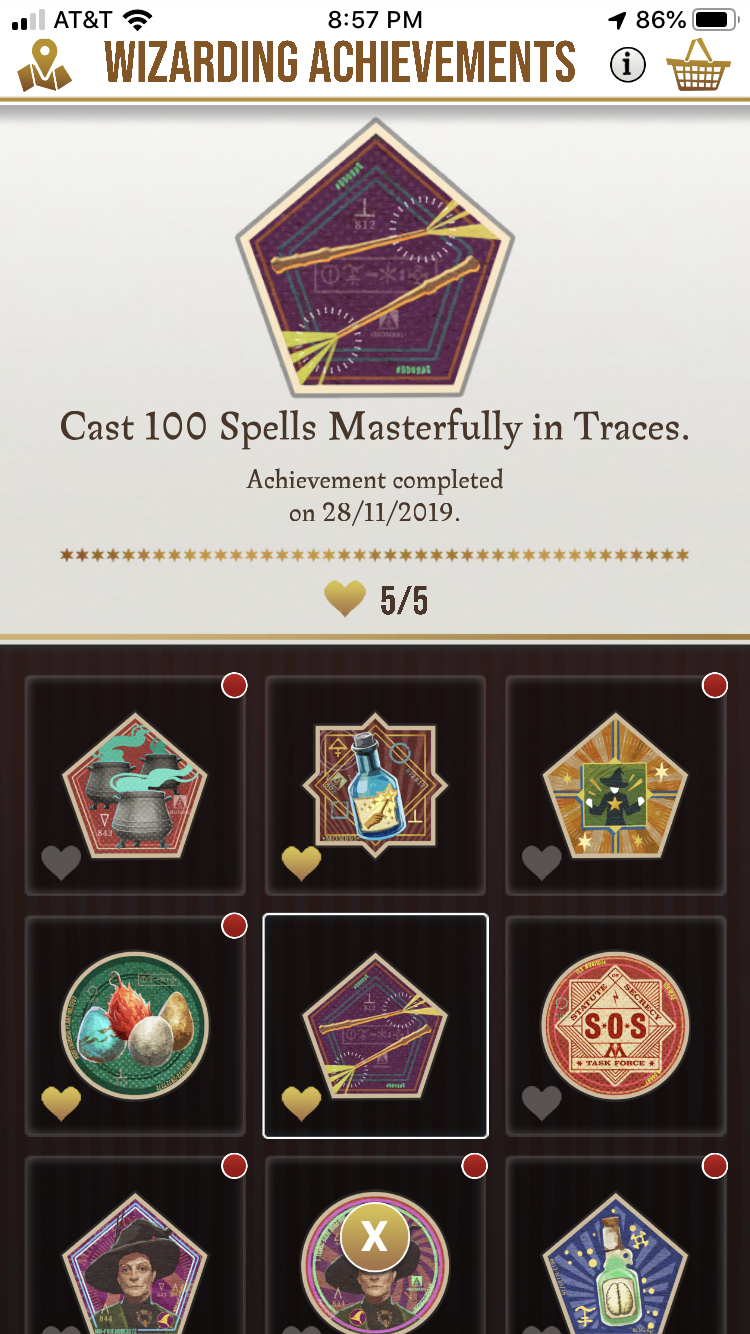Tap the gold X close button

(374, 1237)
